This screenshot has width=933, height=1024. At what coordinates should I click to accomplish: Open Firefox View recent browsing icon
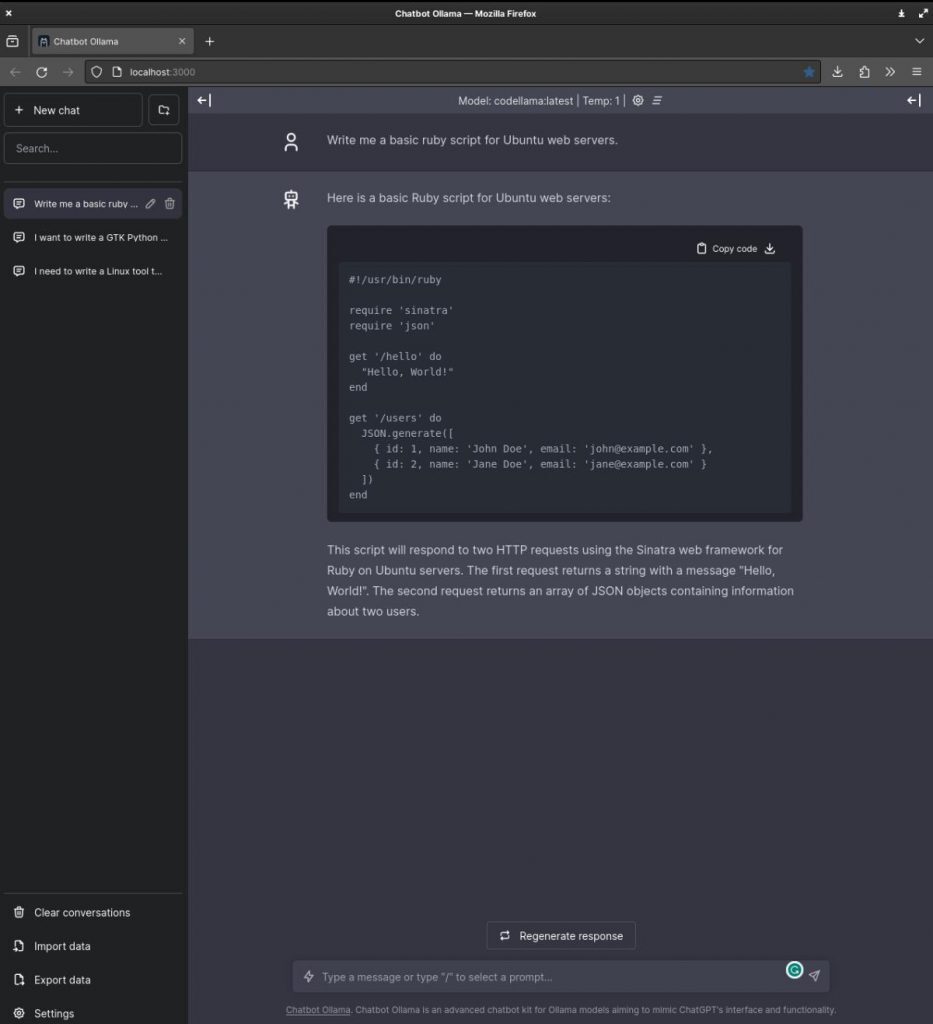pos(12,41)
